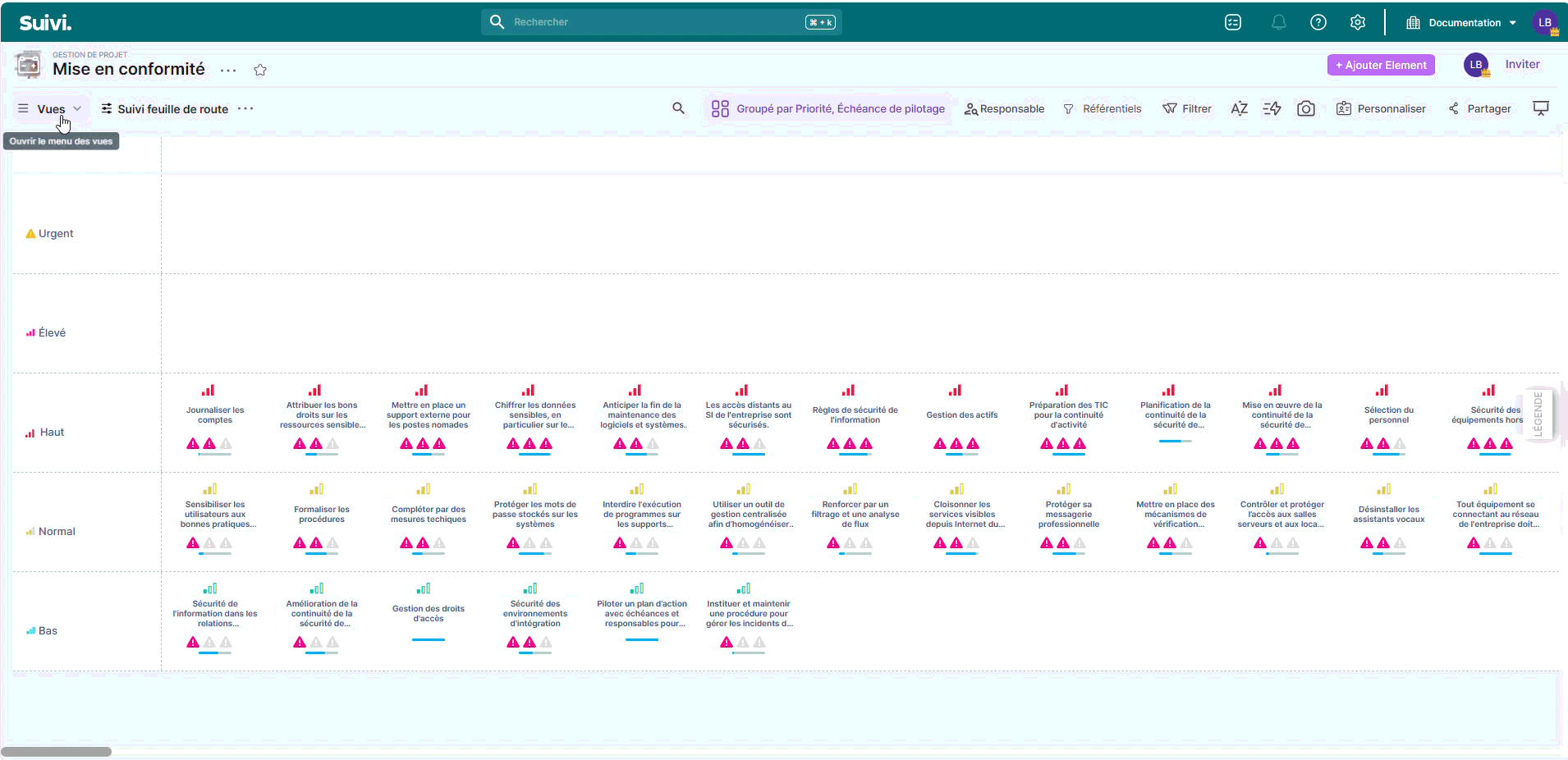Expand the LÉGENDE side panel
This screenshot has height=760, width=1568.
tap(1538, 415)
